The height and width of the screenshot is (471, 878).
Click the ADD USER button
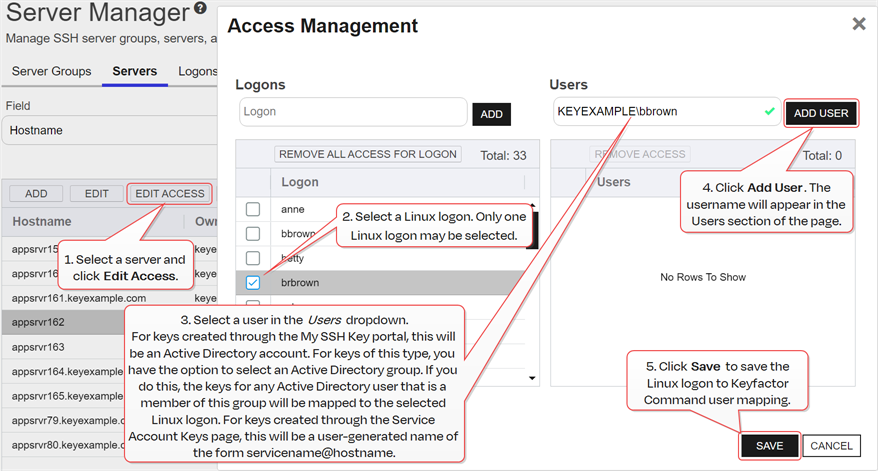tap(820, 113)
